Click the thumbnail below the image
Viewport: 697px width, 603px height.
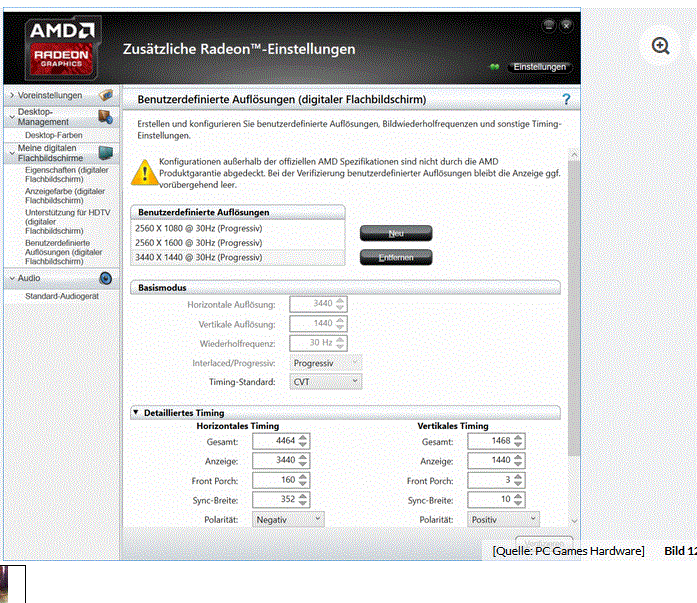[12, 584]
